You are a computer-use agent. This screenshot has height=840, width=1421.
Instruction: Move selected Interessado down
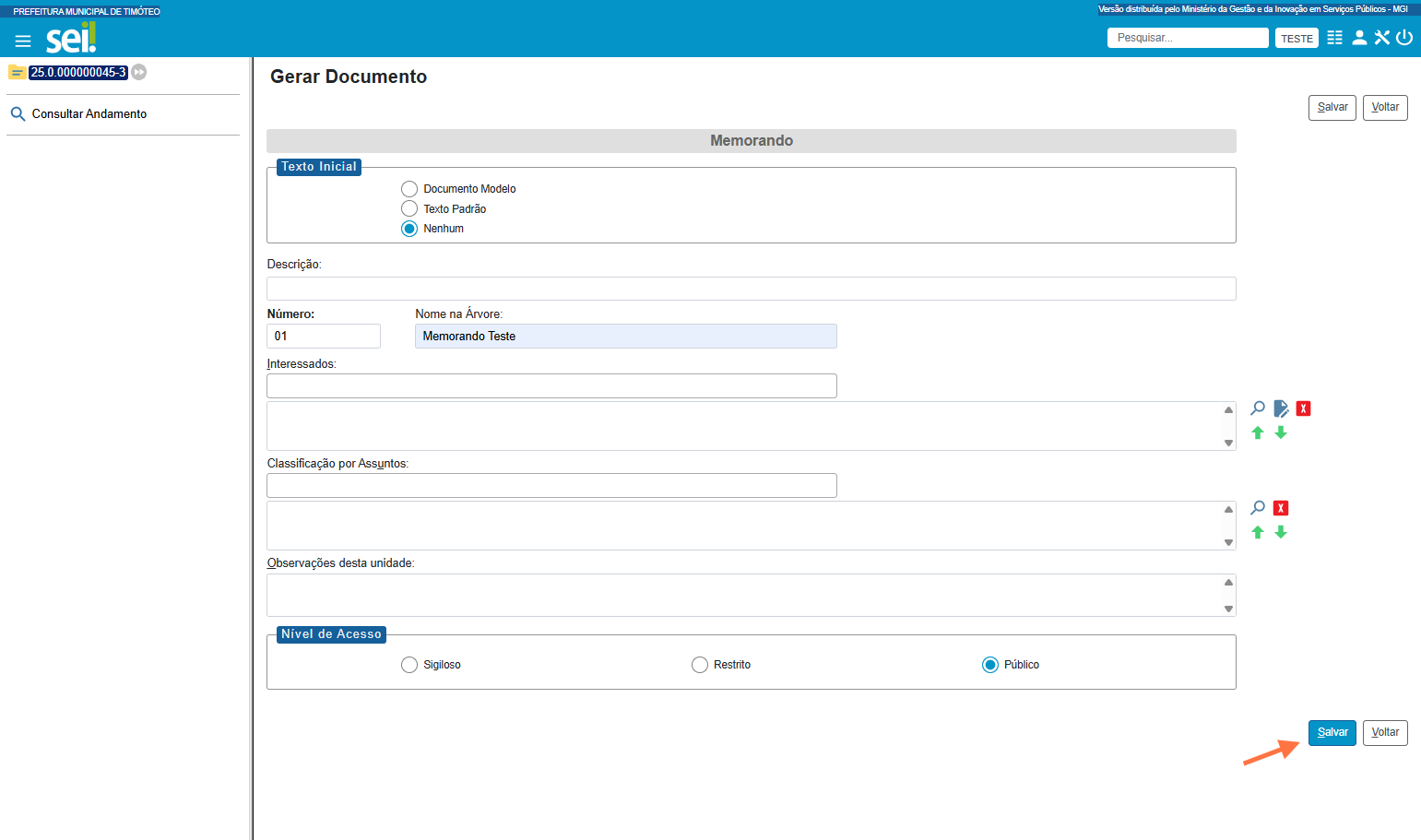[x=1281, y=432]
